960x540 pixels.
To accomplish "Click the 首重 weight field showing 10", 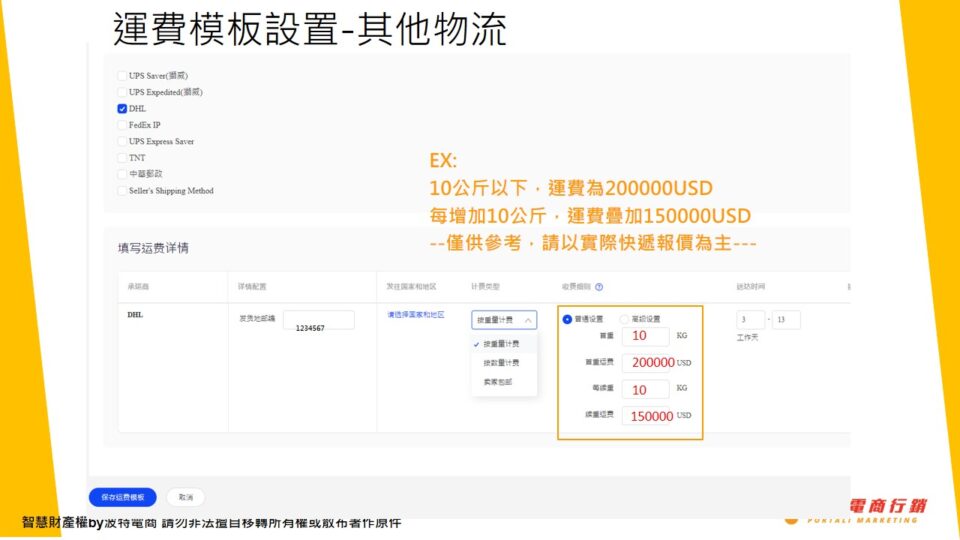I will pyautogui.click(x=645, y=336).
